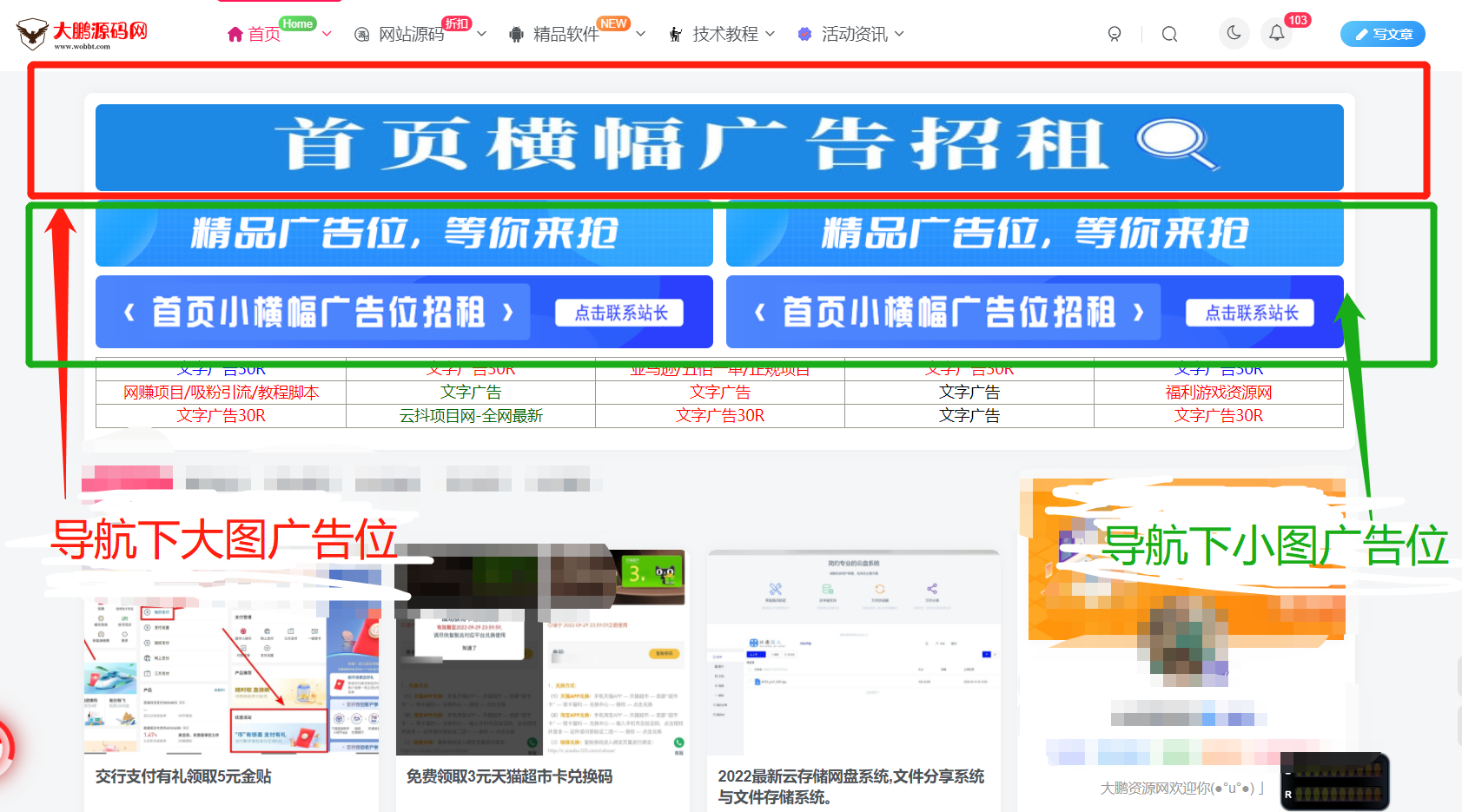This screenshot has height=812, width=1462.
Task: Click the icon beside 技术教程
Action: (676, 35)
